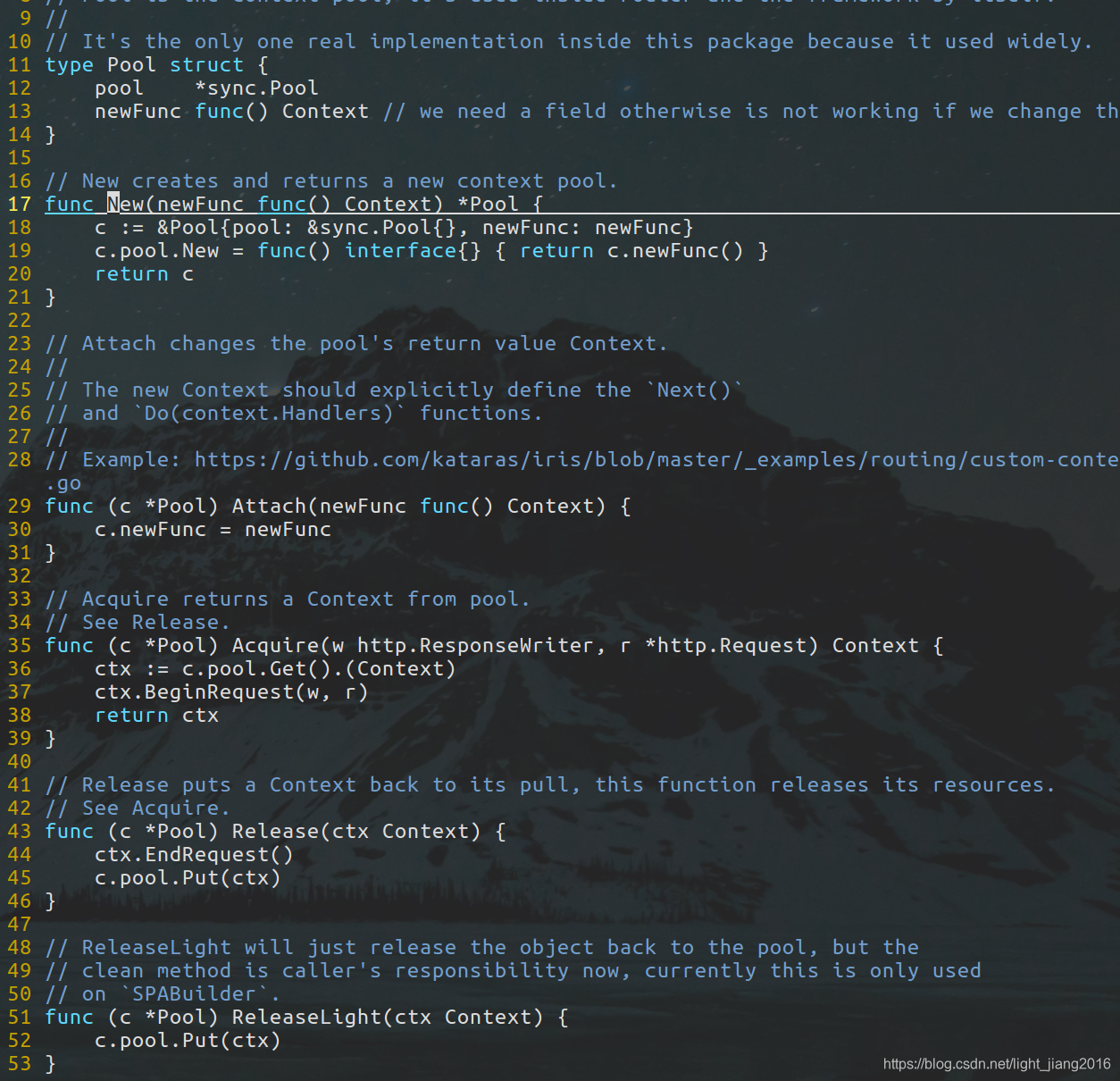Click line number 35 in the gutter

(20, 645)
